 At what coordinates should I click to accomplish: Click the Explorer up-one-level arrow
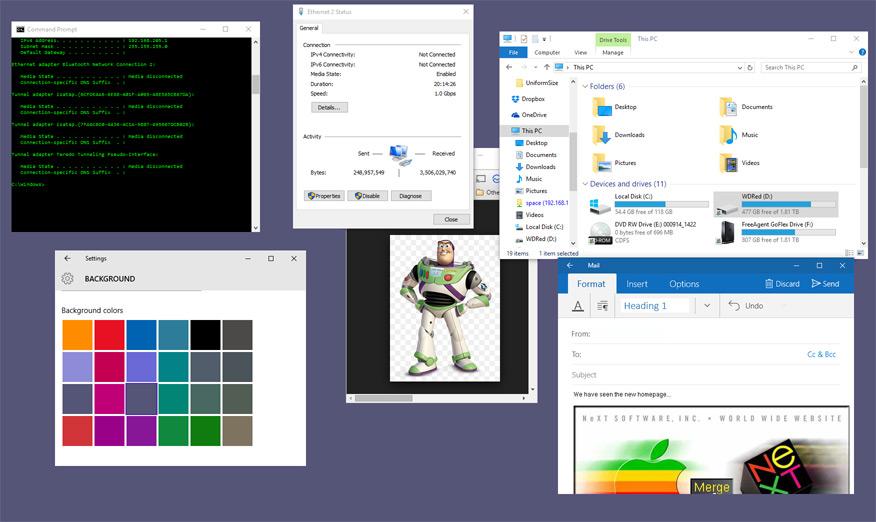pyautogui.click(x=546, y=67)
